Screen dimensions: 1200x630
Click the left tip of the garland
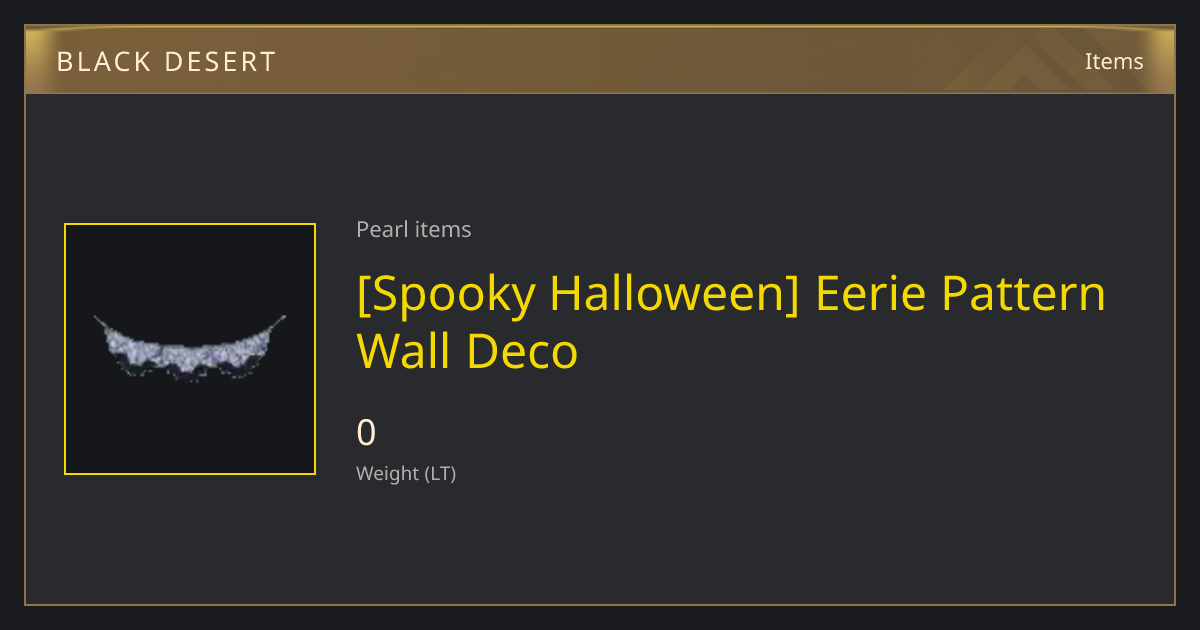point(97,318)
